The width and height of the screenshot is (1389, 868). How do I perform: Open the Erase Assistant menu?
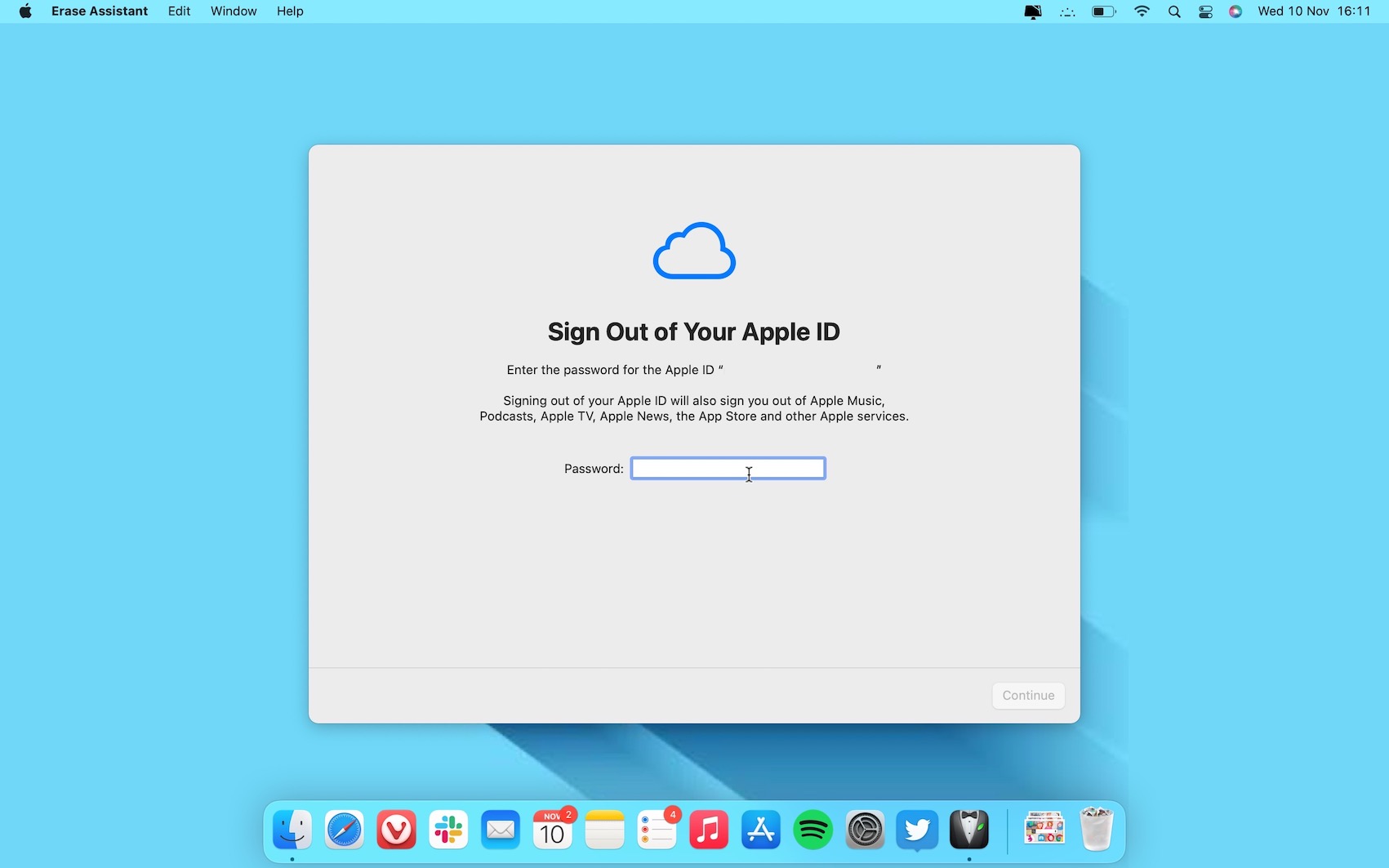pyautogui.click(x=99, y=11)
